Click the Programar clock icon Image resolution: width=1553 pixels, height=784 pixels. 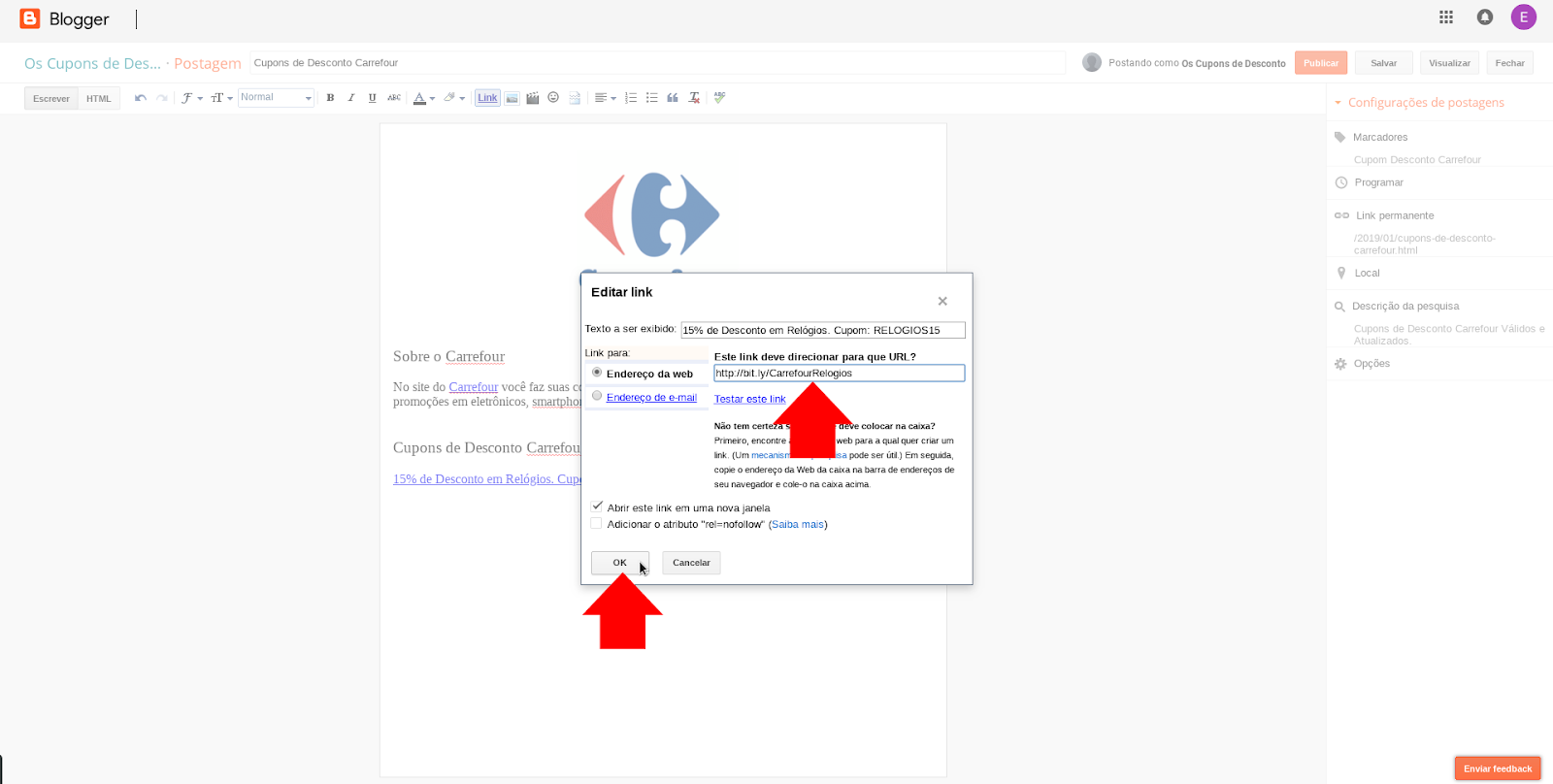1341,182
